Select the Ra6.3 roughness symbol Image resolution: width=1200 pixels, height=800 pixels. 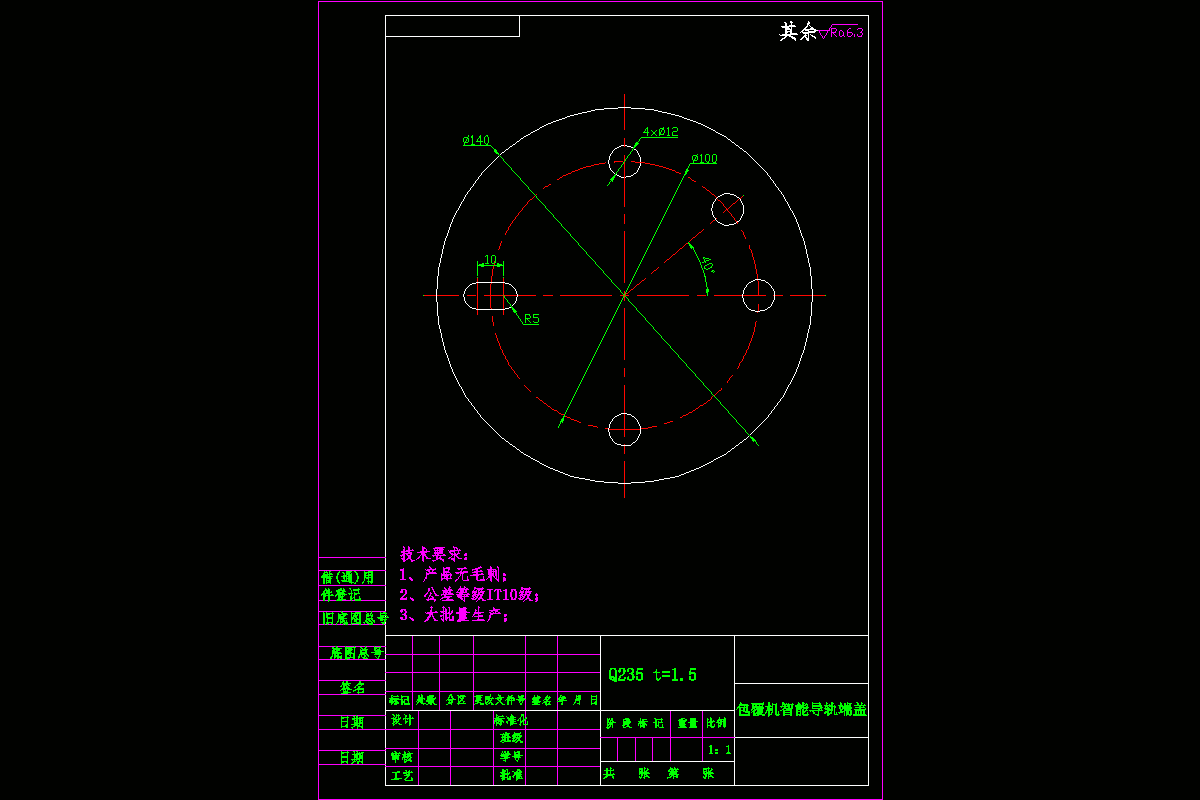[x=841, y=32]
